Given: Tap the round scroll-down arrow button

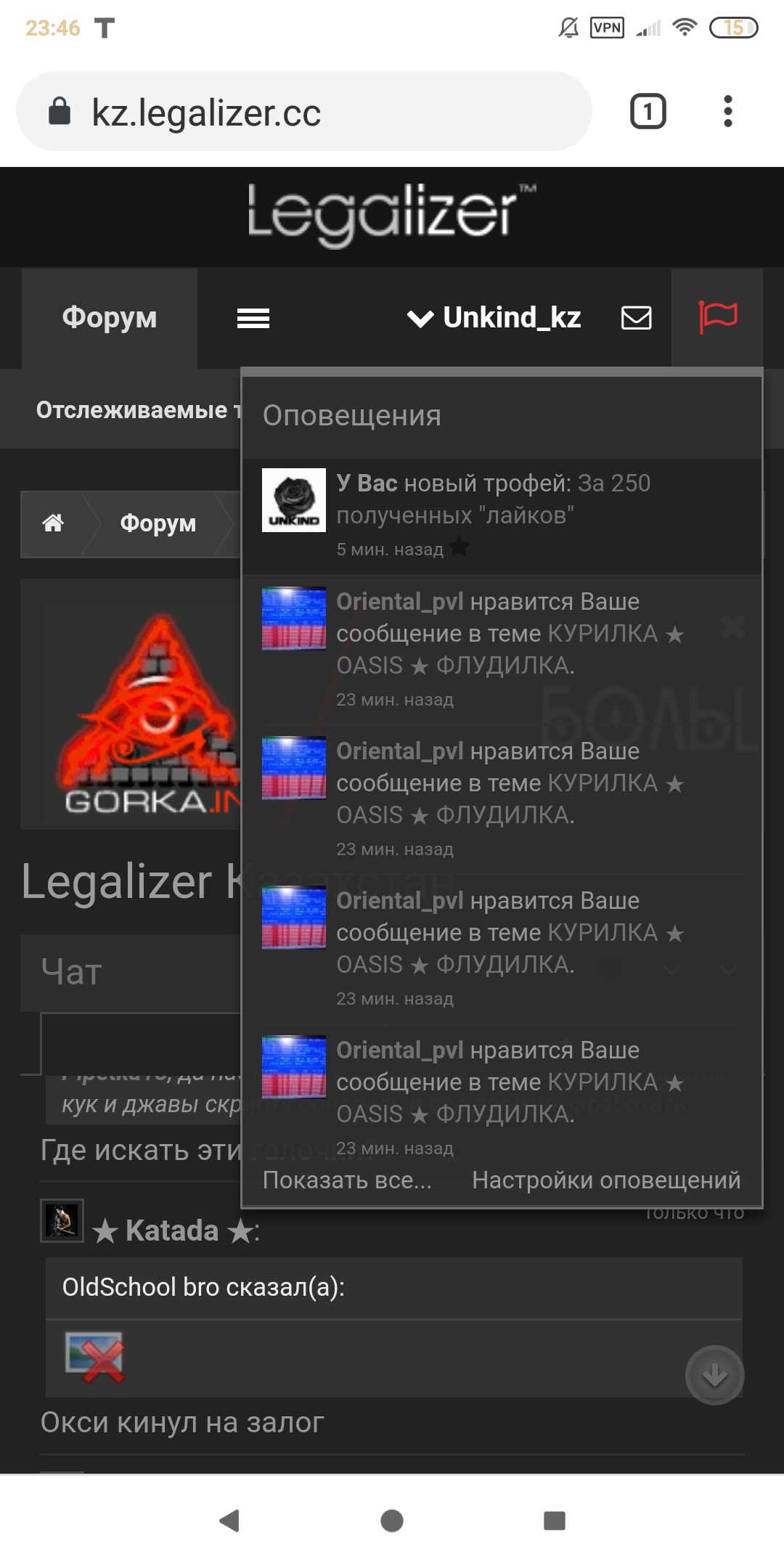Looking at the screenshot, I should pyautogui.click(x=715, y=1375).
